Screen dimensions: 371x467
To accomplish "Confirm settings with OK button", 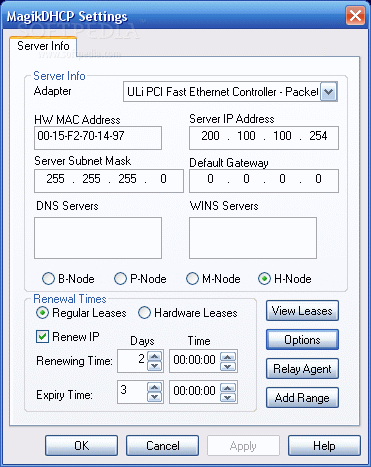I will [81, 446].
